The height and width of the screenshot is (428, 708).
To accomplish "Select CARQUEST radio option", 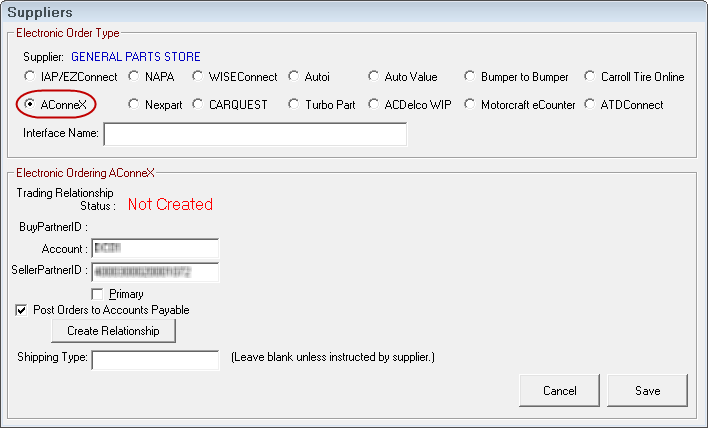I will tap(199, 105).
